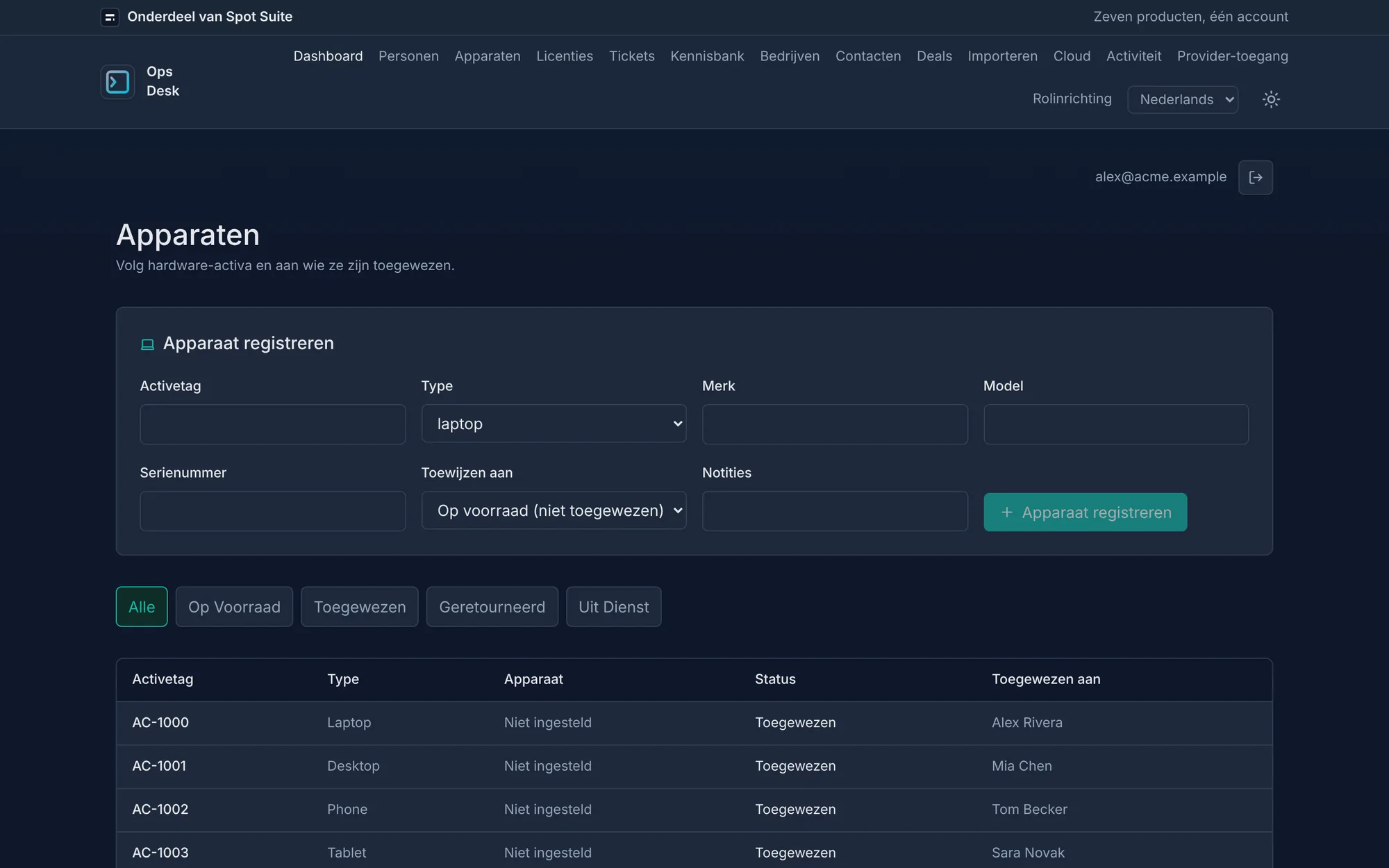Click Sara Novak in the table
Screen dimensions: 1389x868
coord(1028,853)
